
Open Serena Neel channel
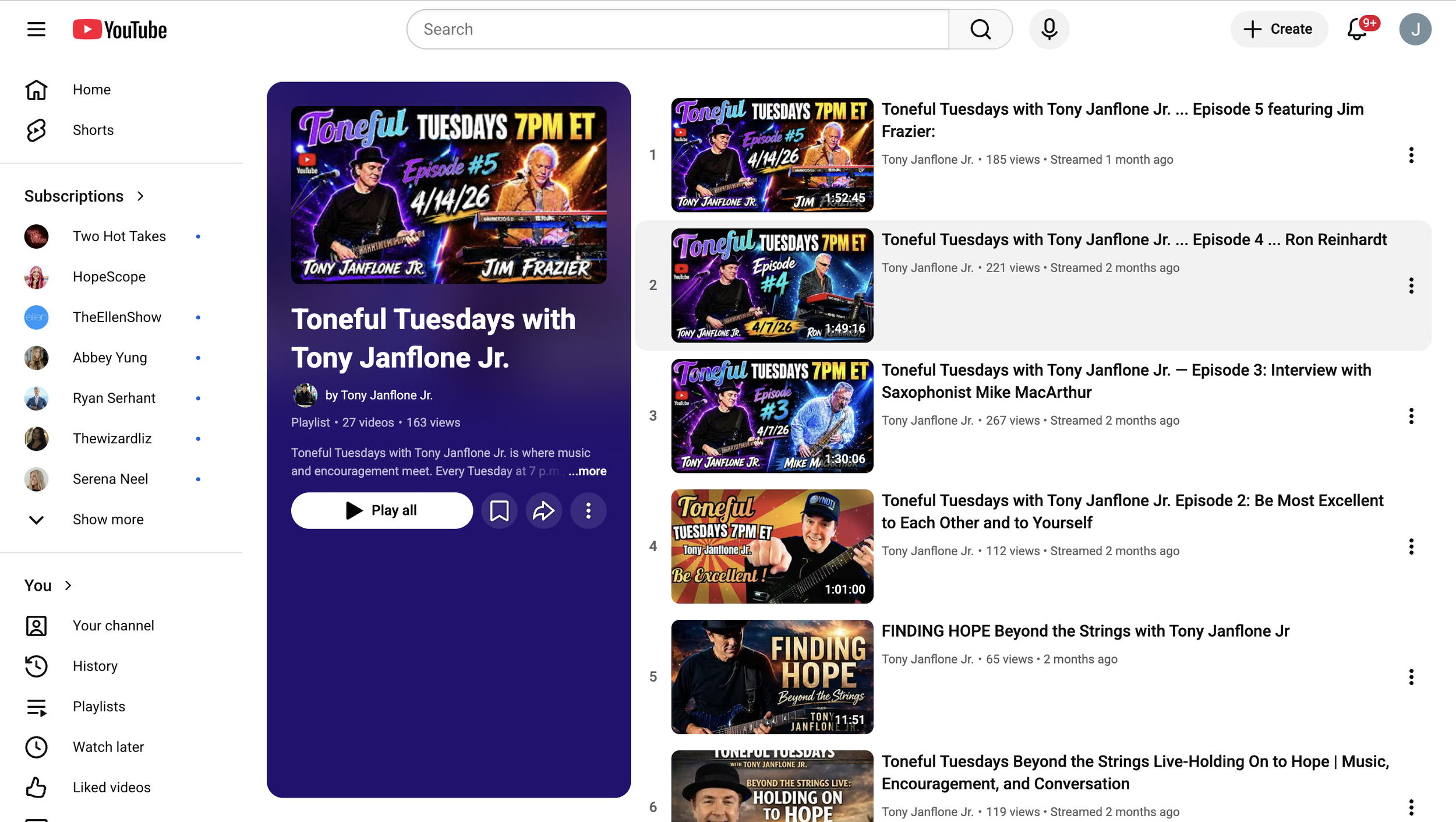[121, 479]
